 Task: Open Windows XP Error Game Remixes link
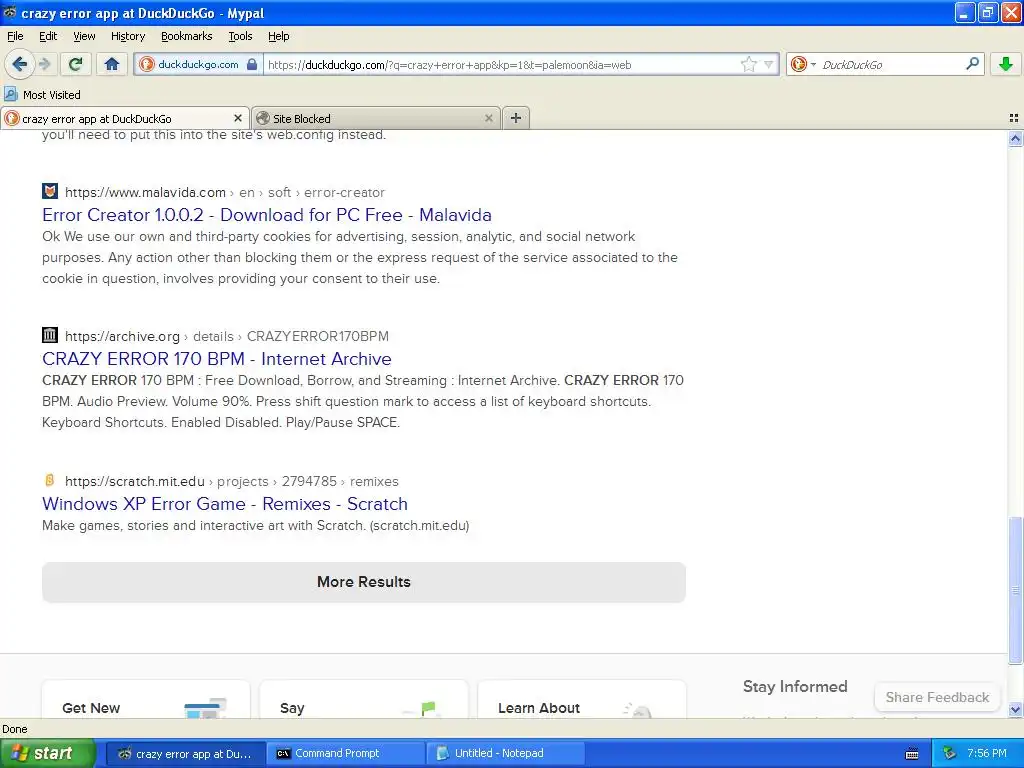(x=225, y=504)
